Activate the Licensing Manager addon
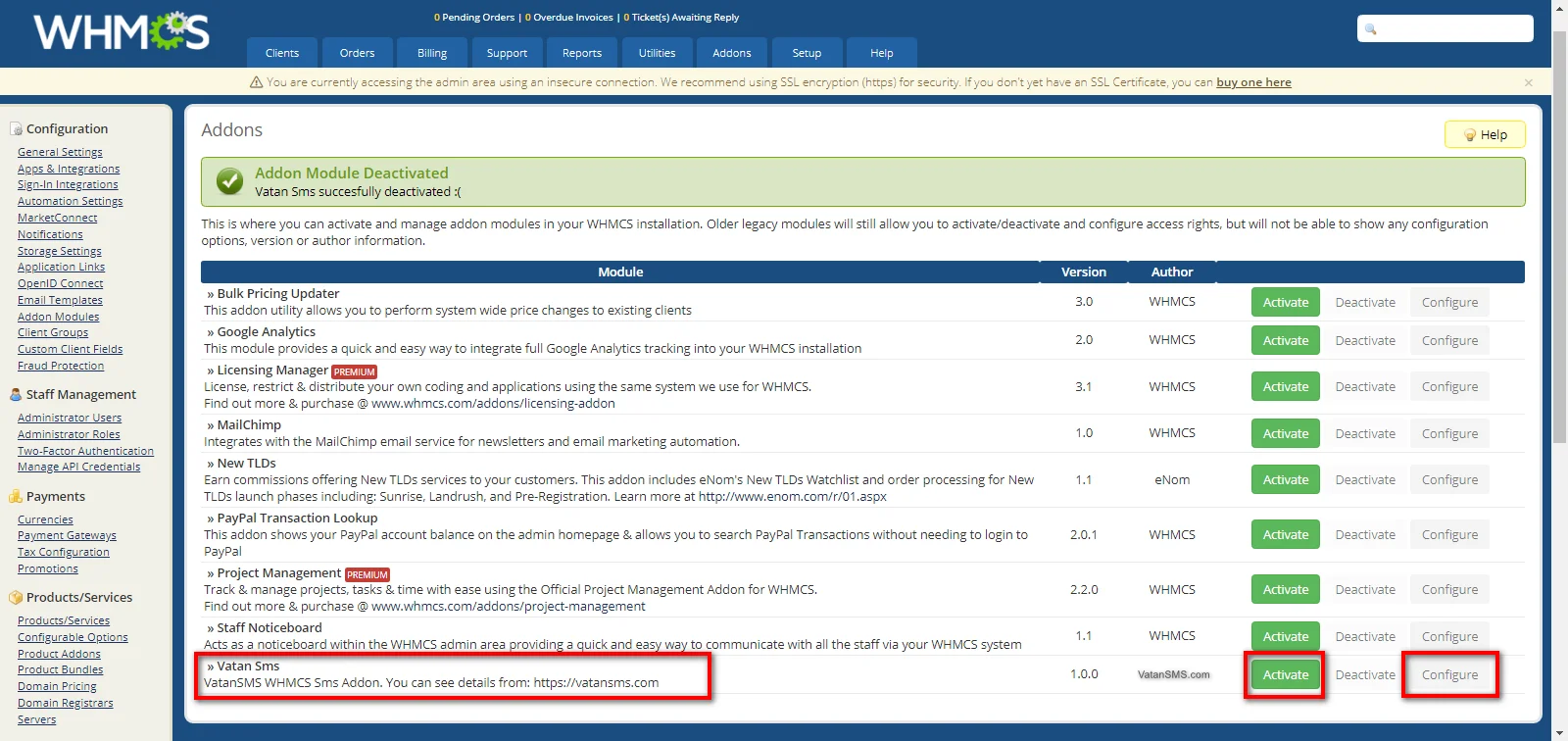The width and height of the screenshot is (1568, 741). [x=1286, y=386]
